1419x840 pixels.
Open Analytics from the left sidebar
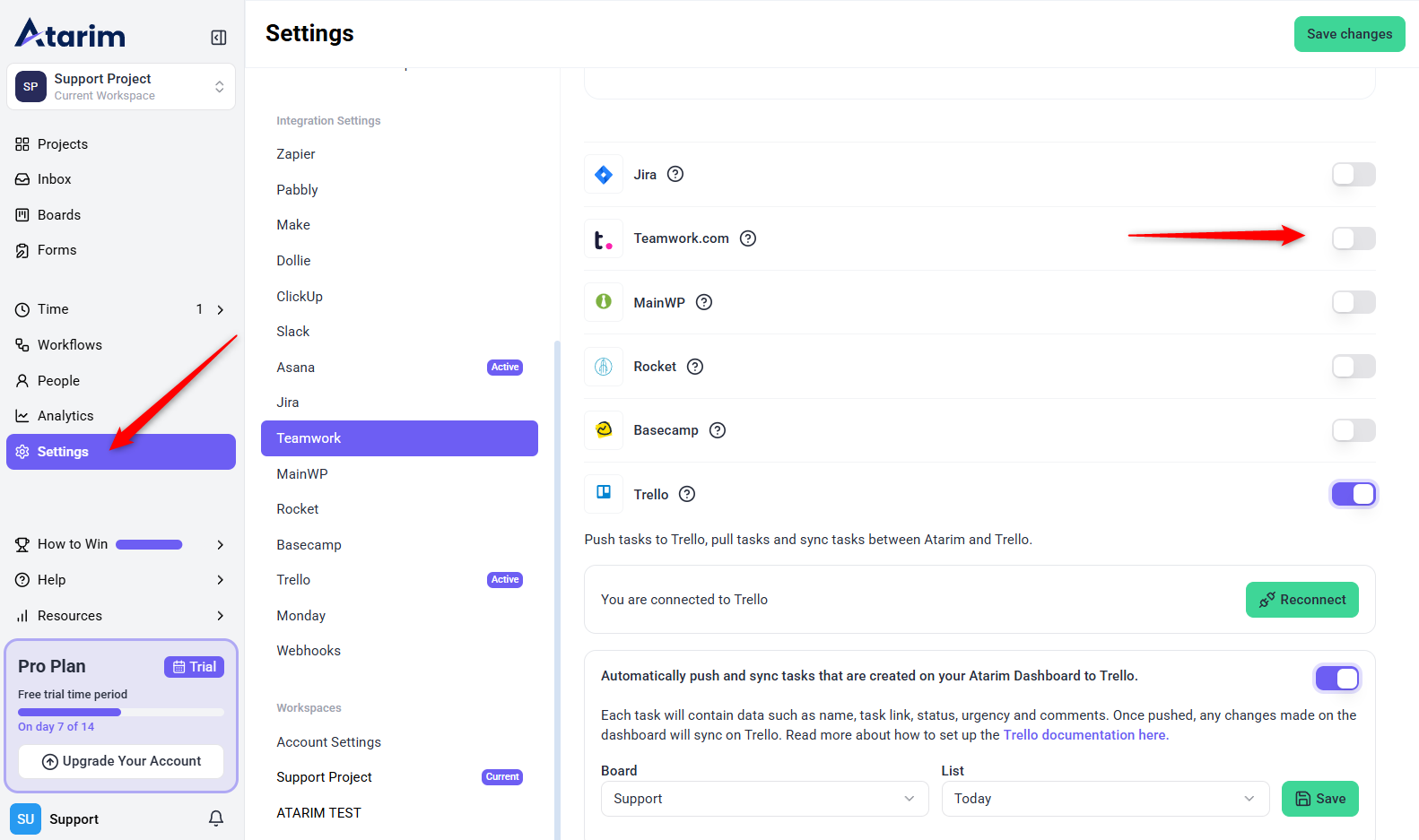coord(65,416)
